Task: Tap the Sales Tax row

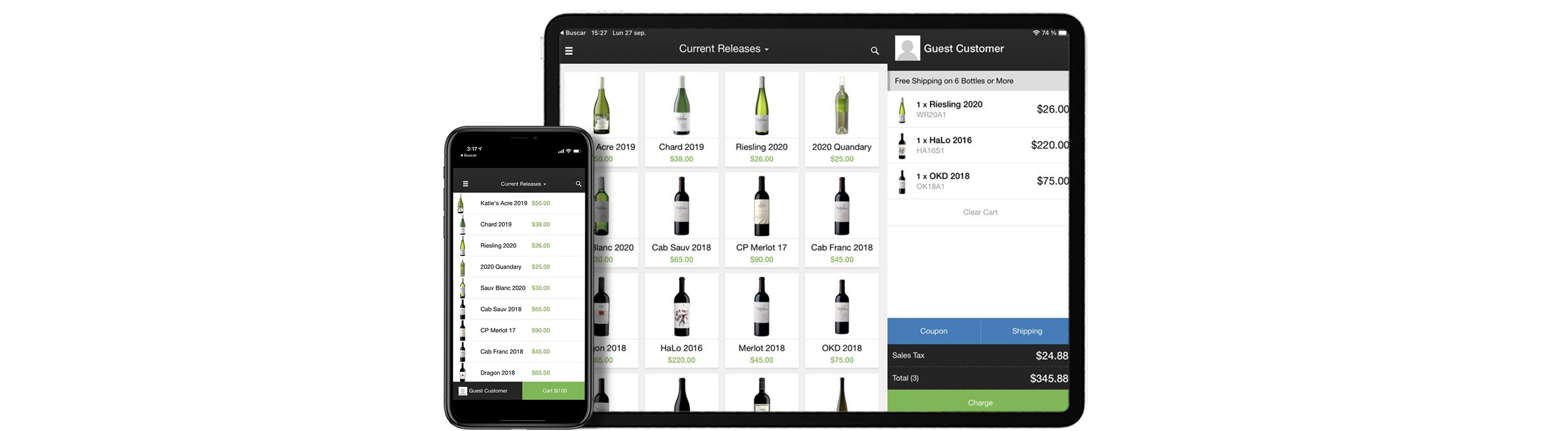Action: 978,355
